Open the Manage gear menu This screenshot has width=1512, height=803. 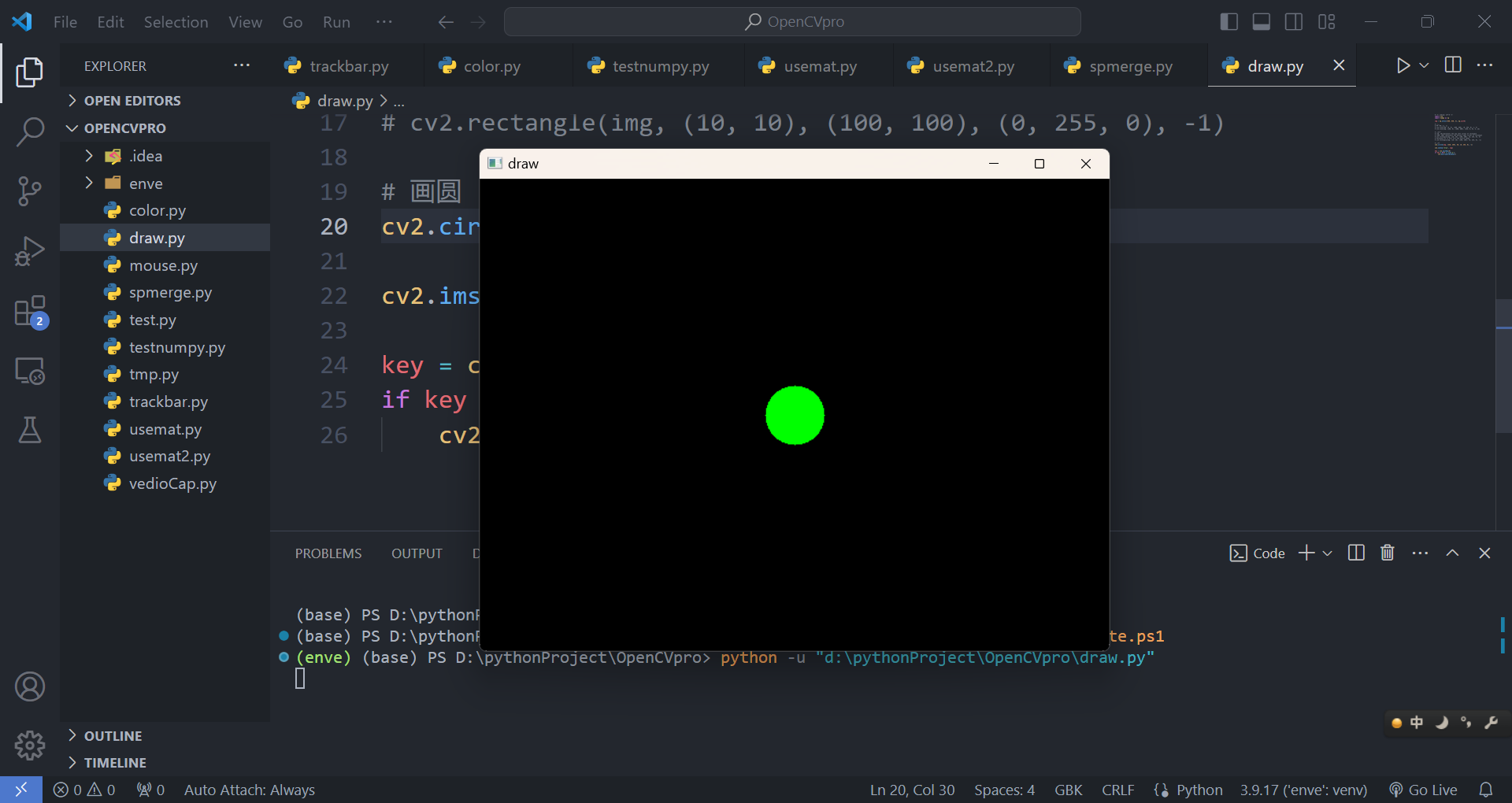tap(29, 745)
